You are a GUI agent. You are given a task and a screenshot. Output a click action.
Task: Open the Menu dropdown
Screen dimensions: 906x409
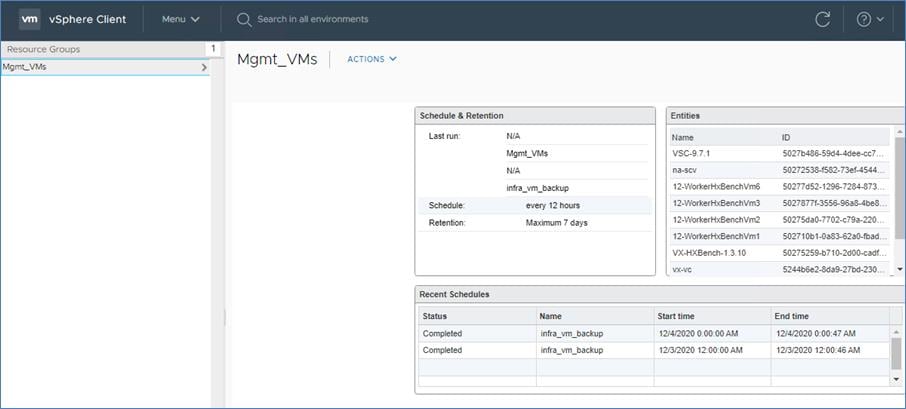180,19
